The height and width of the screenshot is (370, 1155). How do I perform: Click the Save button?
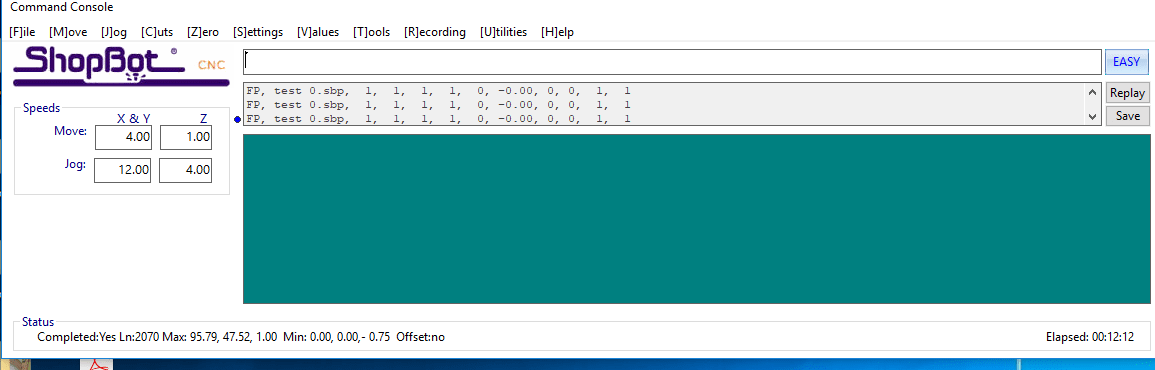pyautogui.click(x=1127, y=116)
